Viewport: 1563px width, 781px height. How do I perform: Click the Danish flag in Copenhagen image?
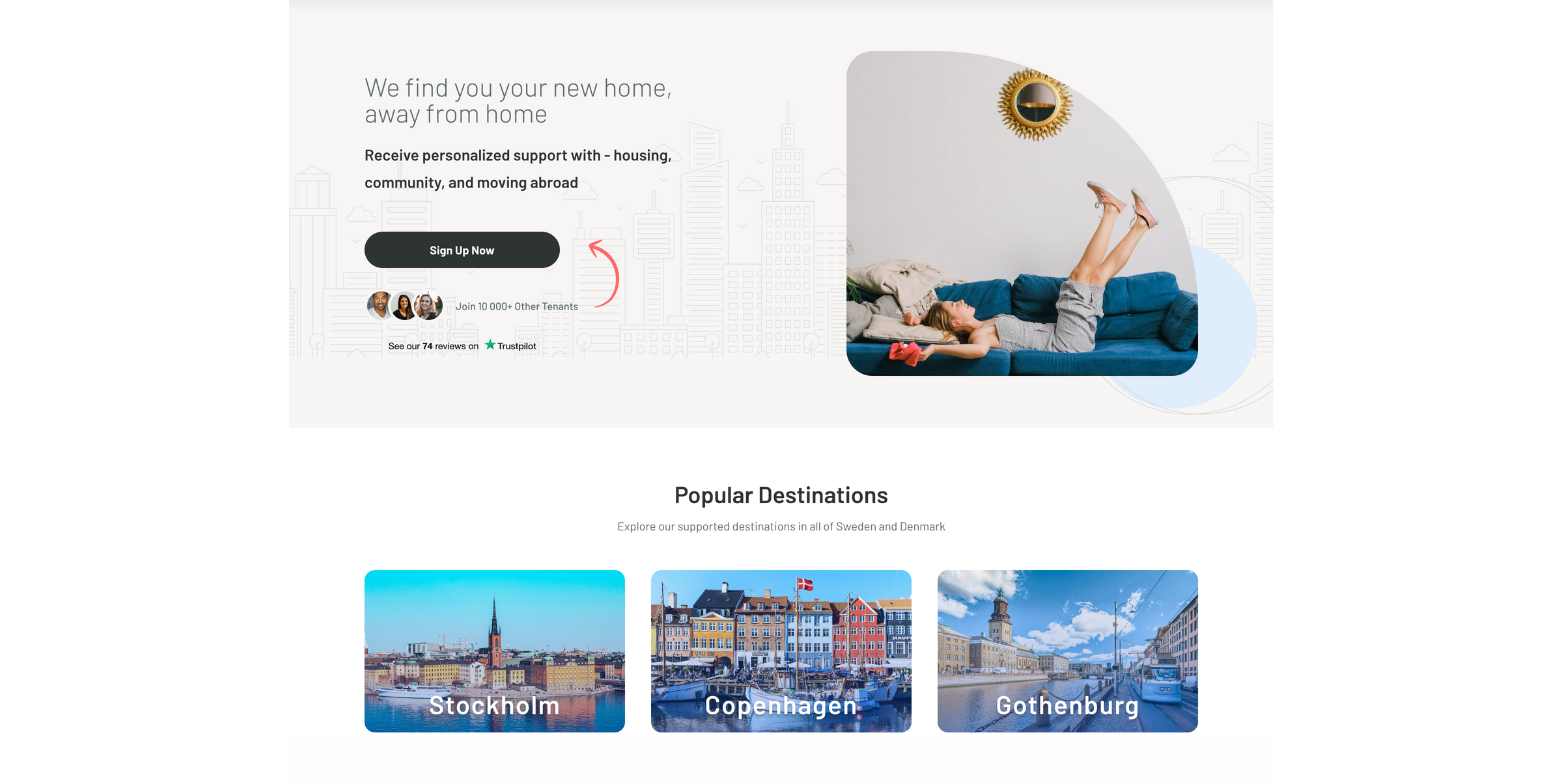pyautogui.click(x=805, y=584)
